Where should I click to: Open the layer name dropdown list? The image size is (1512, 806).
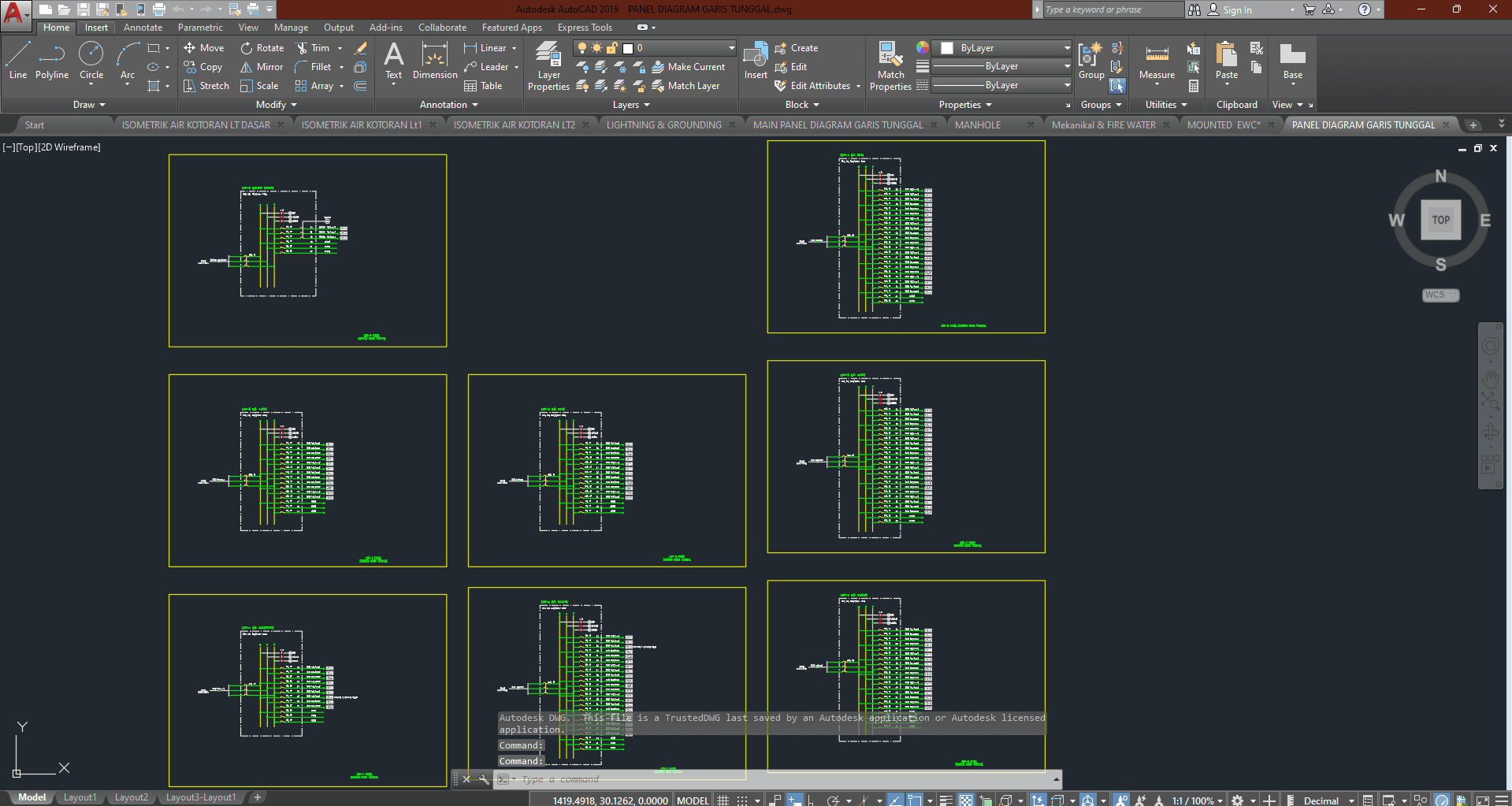731,48
